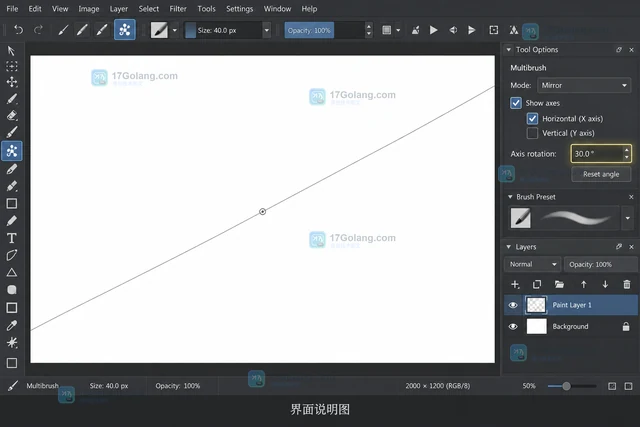The image size is (640, 427).
Task: Select the triangle polygon tool
Action: click(11, 272)
